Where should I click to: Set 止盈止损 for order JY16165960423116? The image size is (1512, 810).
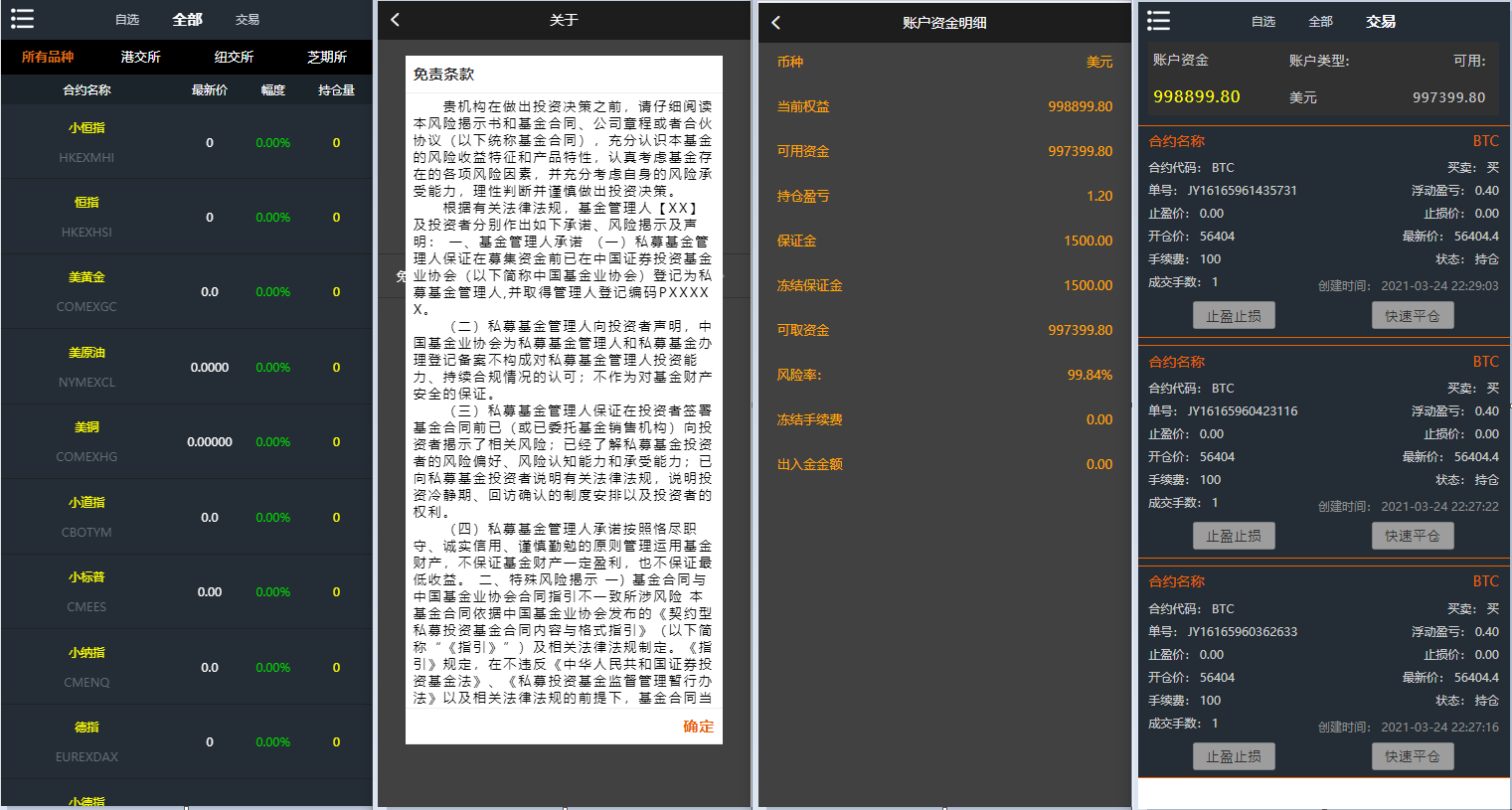(x=1234, y=536)
